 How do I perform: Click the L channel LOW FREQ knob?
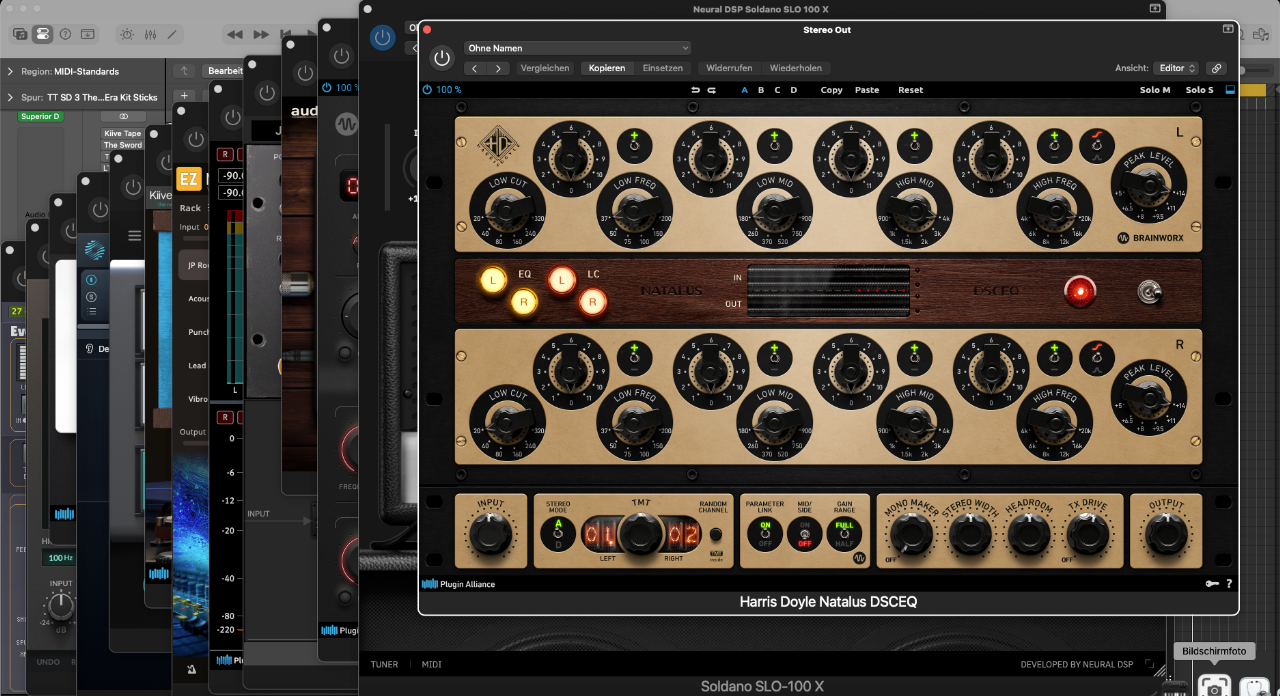click(x=635, y=210)
